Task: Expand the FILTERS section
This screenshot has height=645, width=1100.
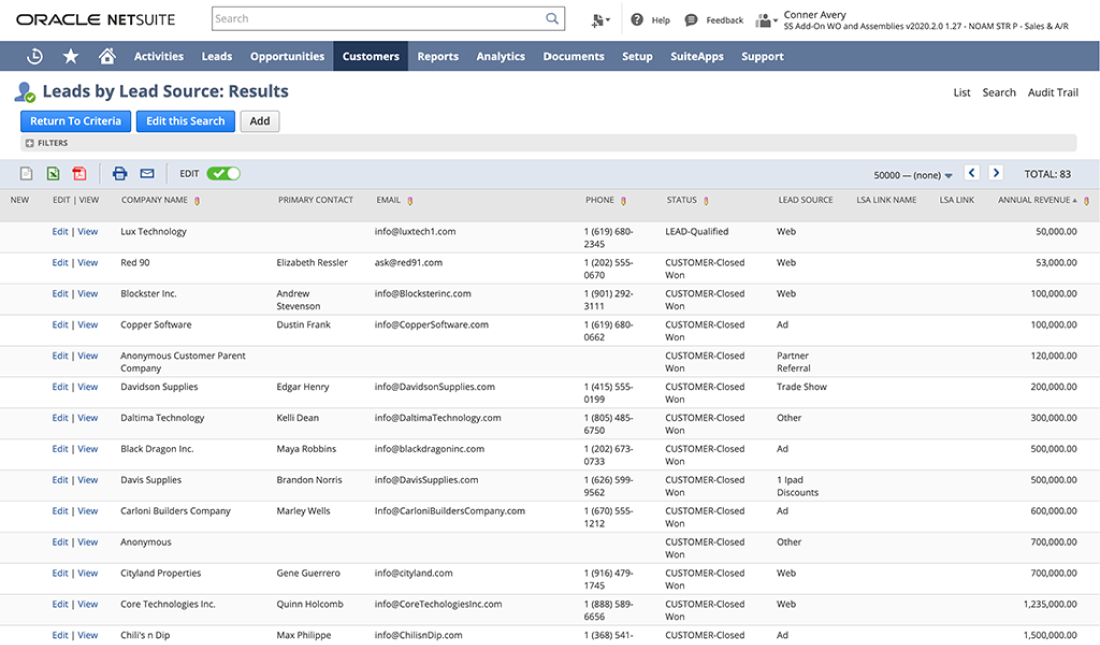Action: point(38,142)
